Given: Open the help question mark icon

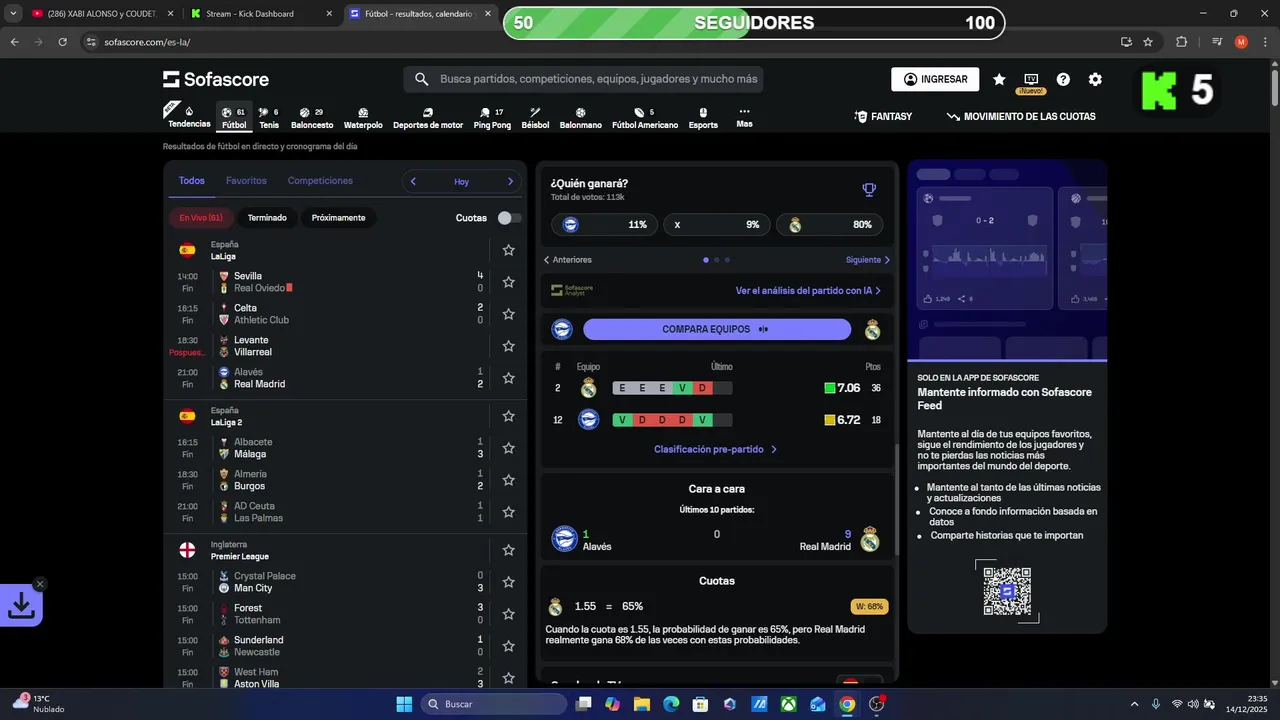Looking at the screenshot, I should pyautogui.click(x=1063, y=79).
